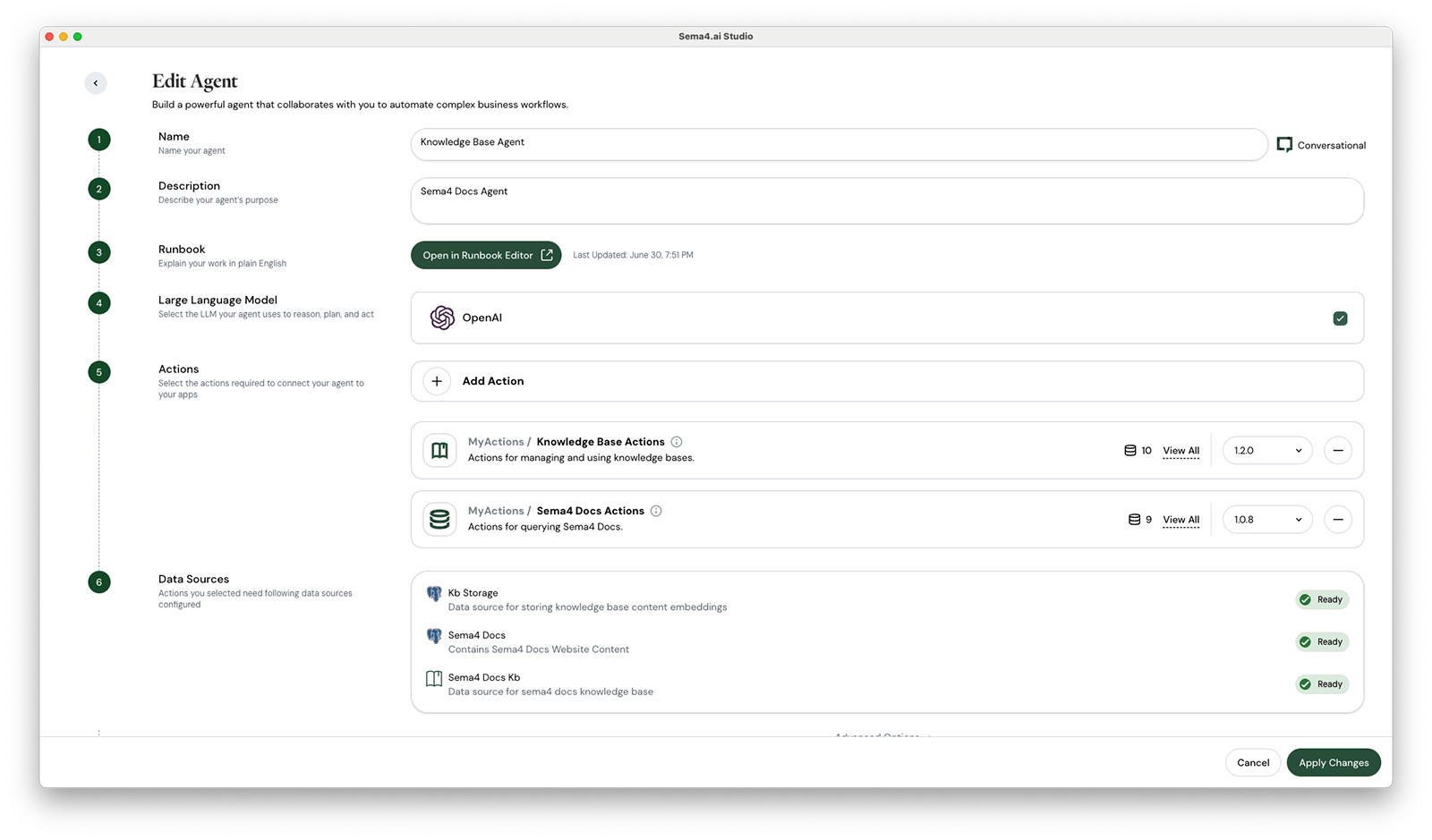Click the Knowledge Base Actions book icon
Screen dimensions: 1432x840
pos(439,451)
